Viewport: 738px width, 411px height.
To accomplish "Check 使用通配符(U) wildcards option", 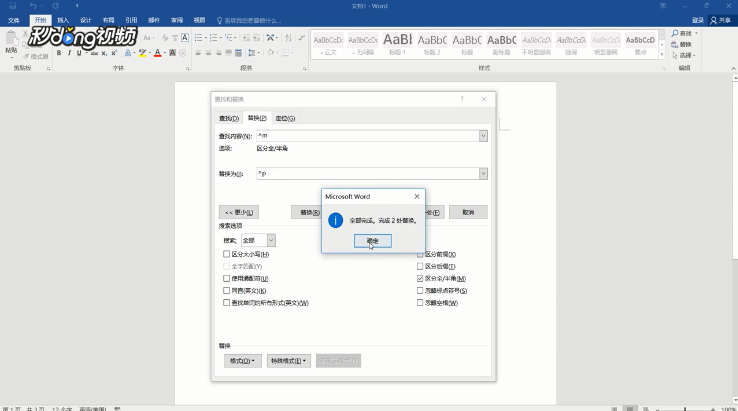I will [x=226, y=279].
